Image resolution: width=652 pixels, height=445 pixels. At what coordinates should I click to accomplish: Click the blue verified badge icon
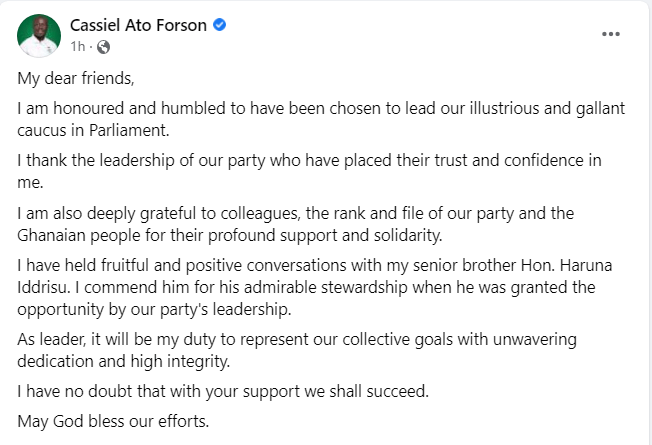point(220,25)
